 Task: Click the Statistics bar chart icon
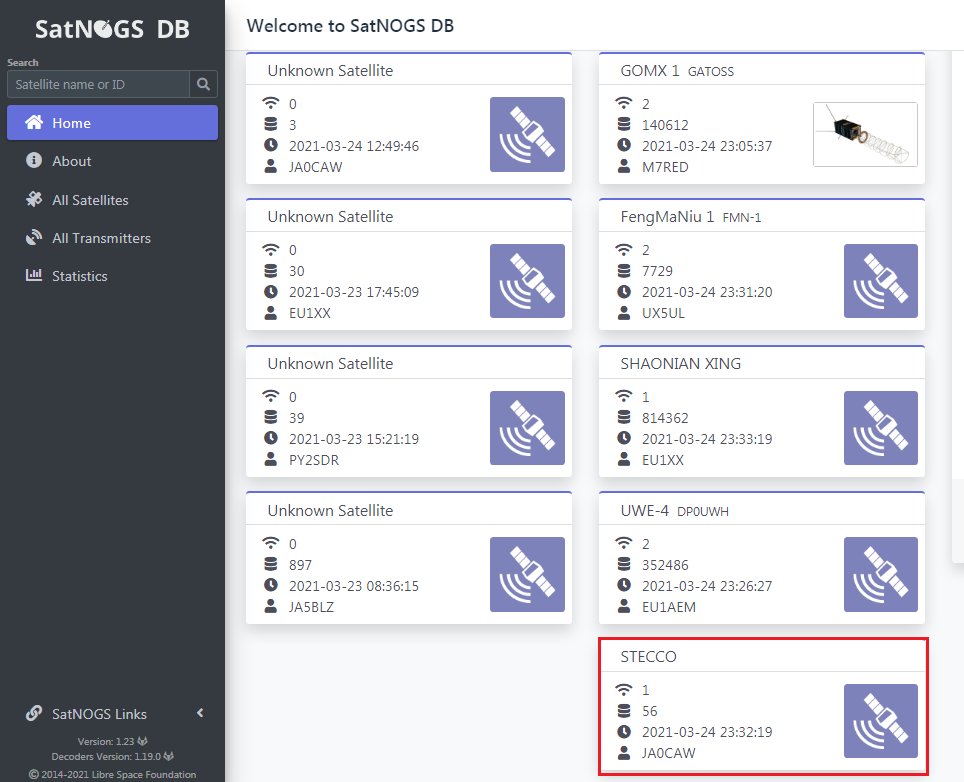(x=34, y=275)
